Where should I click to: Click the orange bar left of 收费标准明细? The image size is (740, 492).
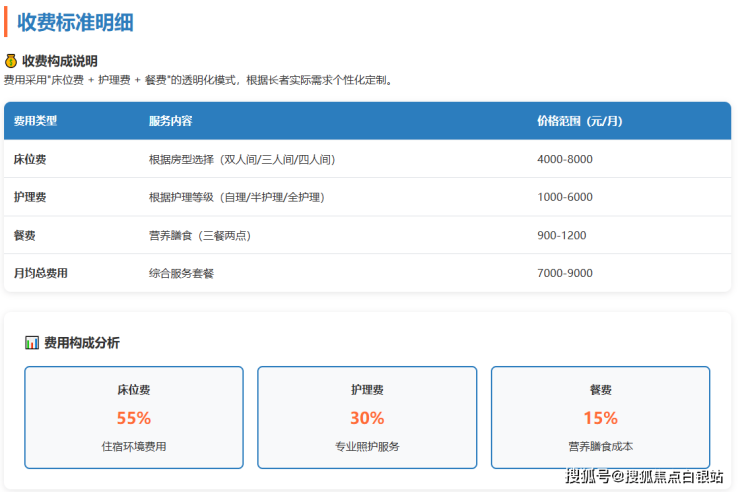6,21
